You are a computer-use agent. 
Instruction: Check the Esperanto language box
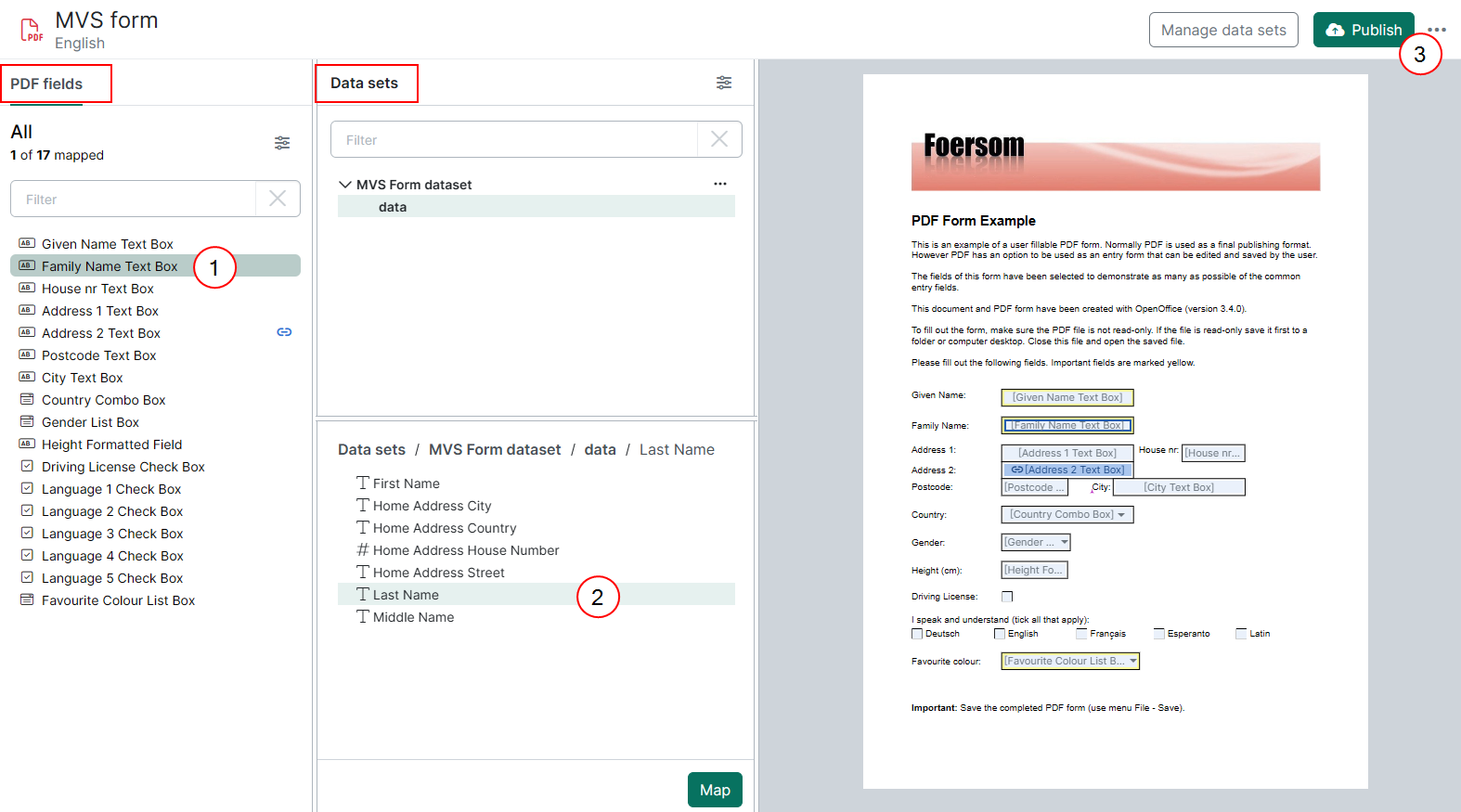click(x=1159, y=634)
